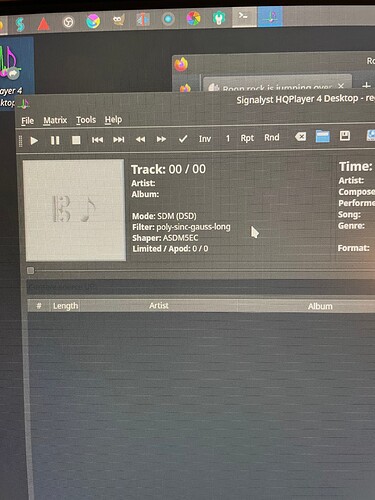Skip to the next track
Screen dimensions: 375x500
pyautogui.click(x=119, y=140)
